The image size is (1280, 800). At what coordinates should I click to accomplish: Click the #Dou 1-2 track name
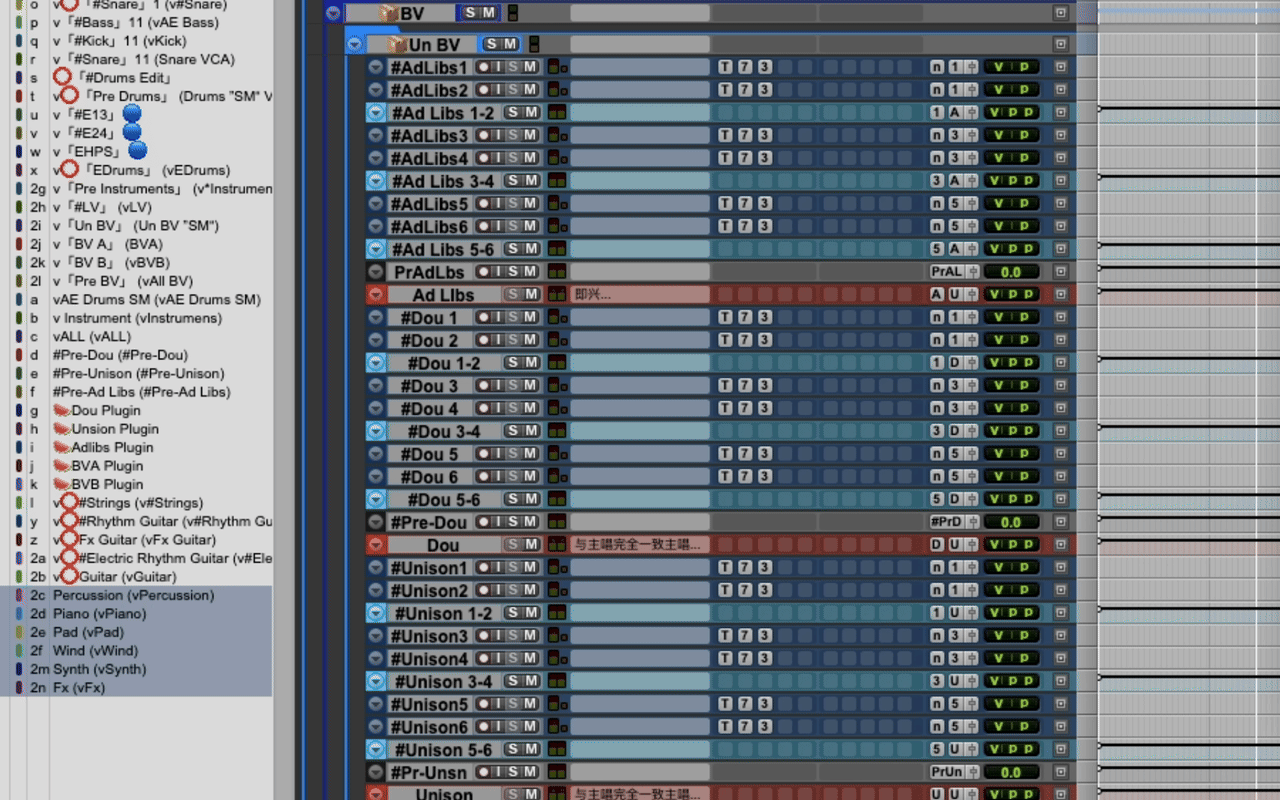coord(443,363)
